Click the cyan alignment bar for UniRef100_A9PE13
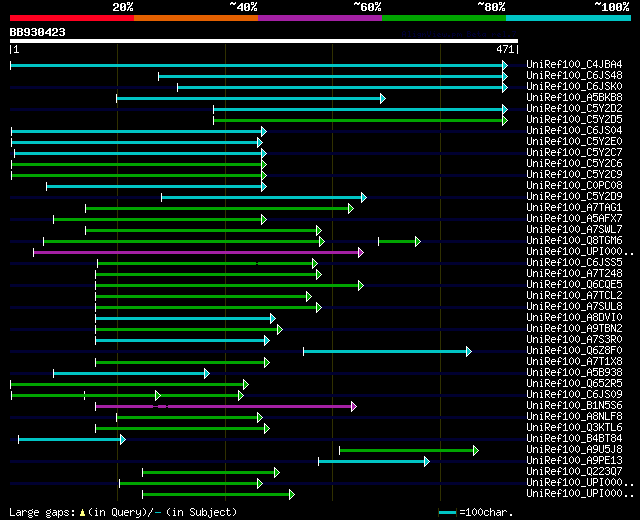The image size is (640, 520). point(374,462)
